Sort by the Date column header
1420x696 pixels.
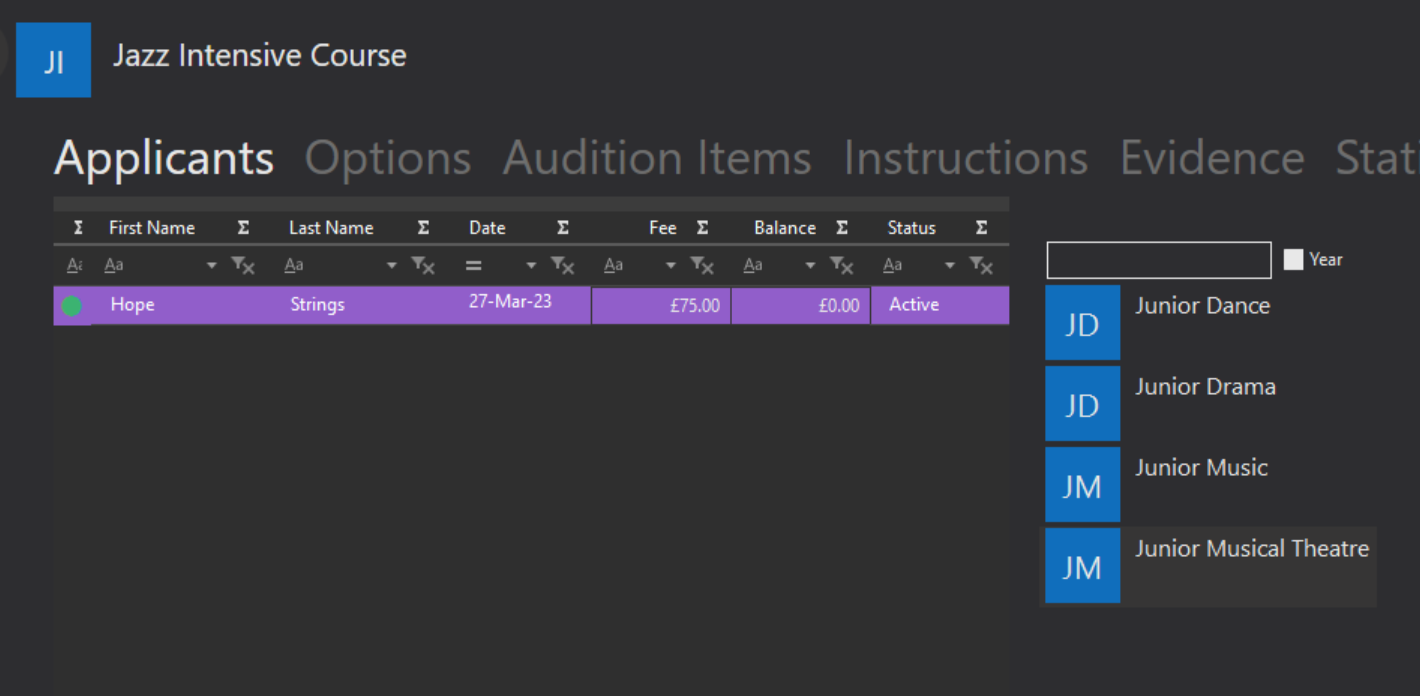pos(487,228)
